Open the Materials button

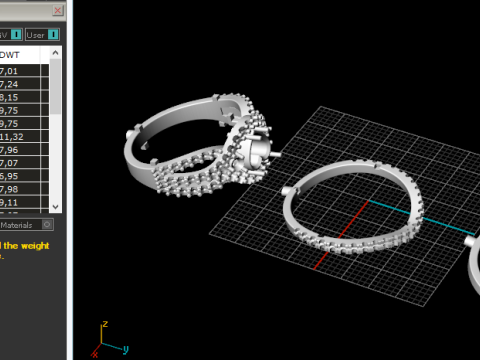pyautogui.click(x=27, y=225)
